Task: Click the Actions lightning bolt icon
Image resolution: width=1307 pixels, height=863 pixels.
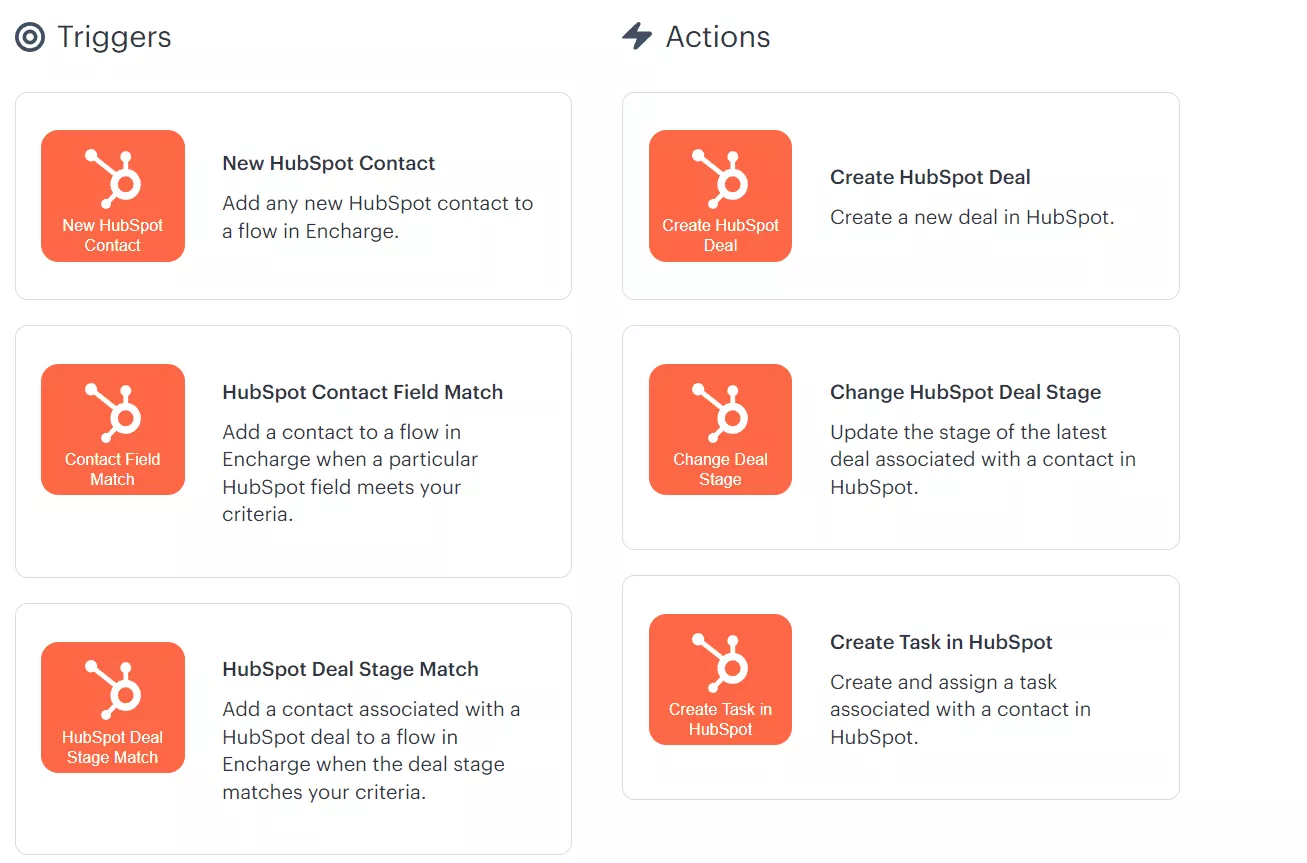Action: click(x=637, y=37)
